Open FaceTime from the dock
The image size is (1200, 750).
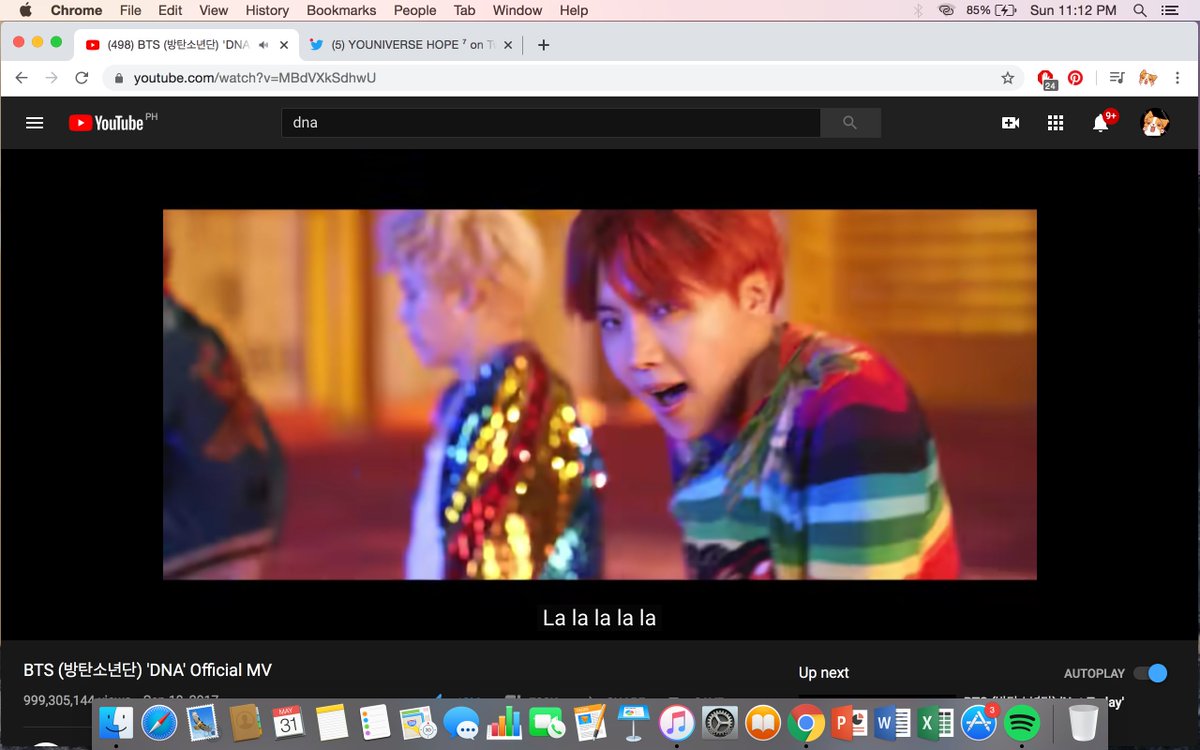pos(548,721)
